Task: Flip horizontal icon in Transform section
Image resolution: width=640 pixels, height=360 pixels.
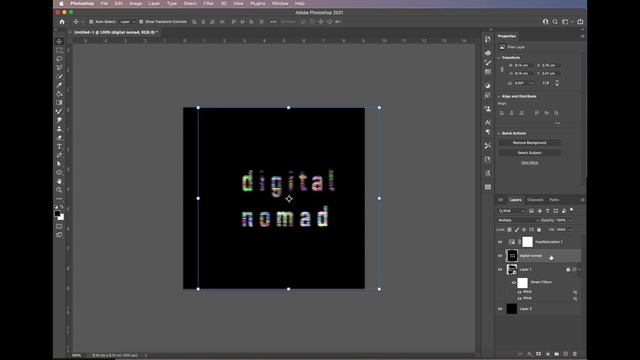Action: coord(546,83)
